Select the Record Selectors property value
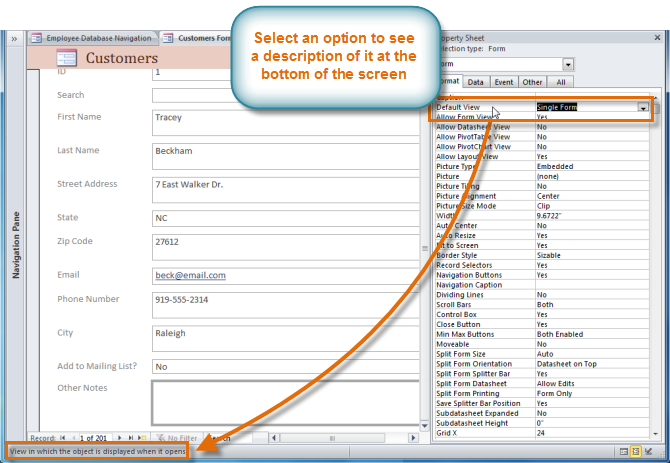Image resolution: width=670 pixels, height=463 pixels. [x=592, y=265]
